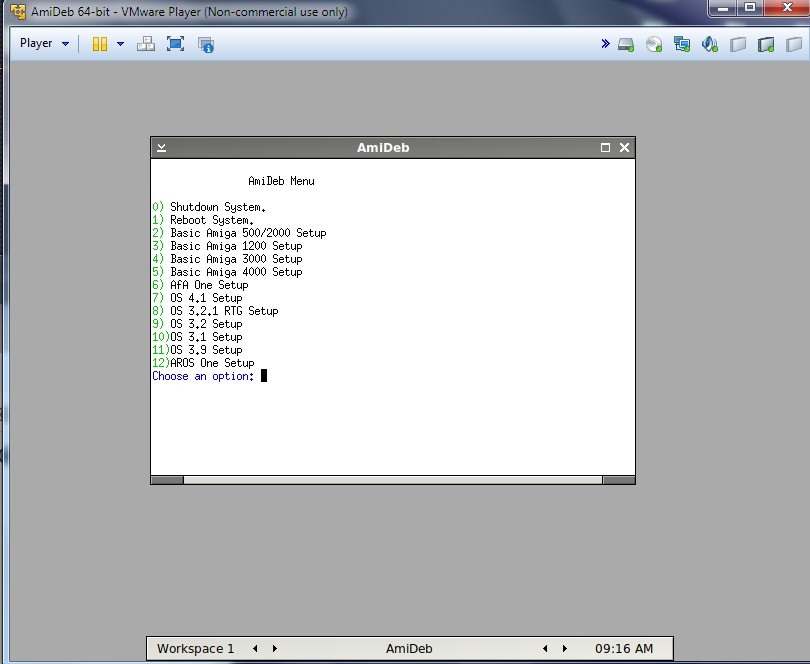Open the Player dropdown menu
The image size is (810, 664).
point(44,44)
